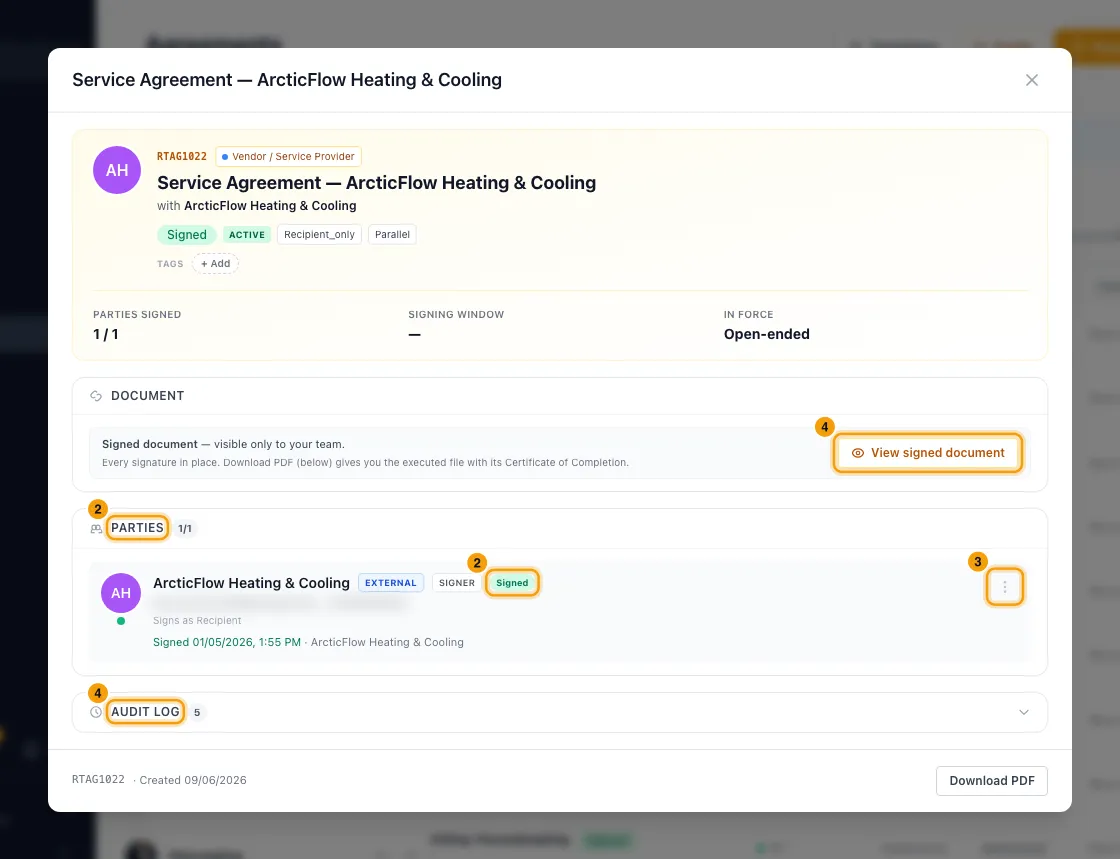Click the DOCUMENT section heading

tap(147, 396)
